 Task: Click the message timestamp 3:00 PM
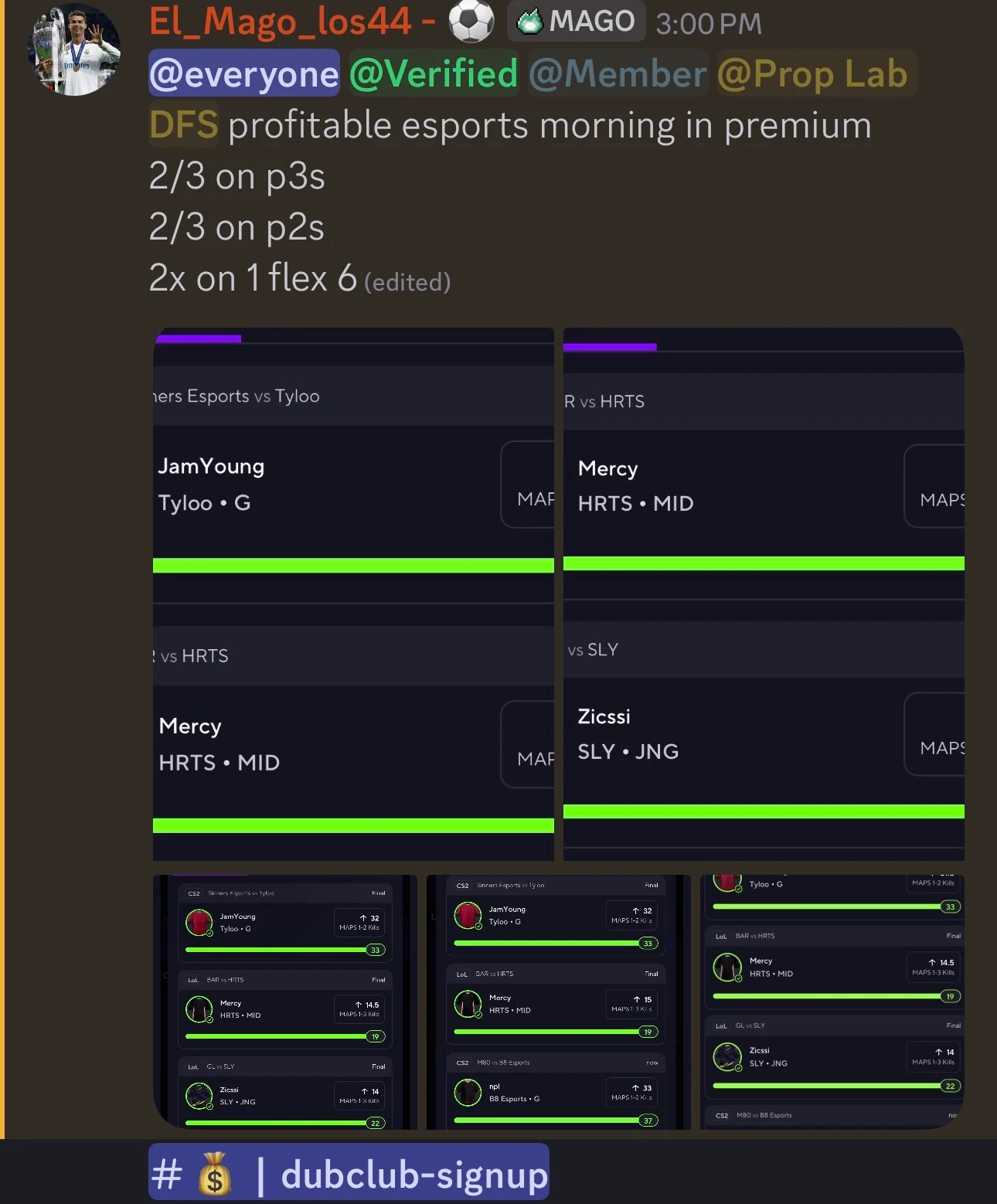click(709, 23)
